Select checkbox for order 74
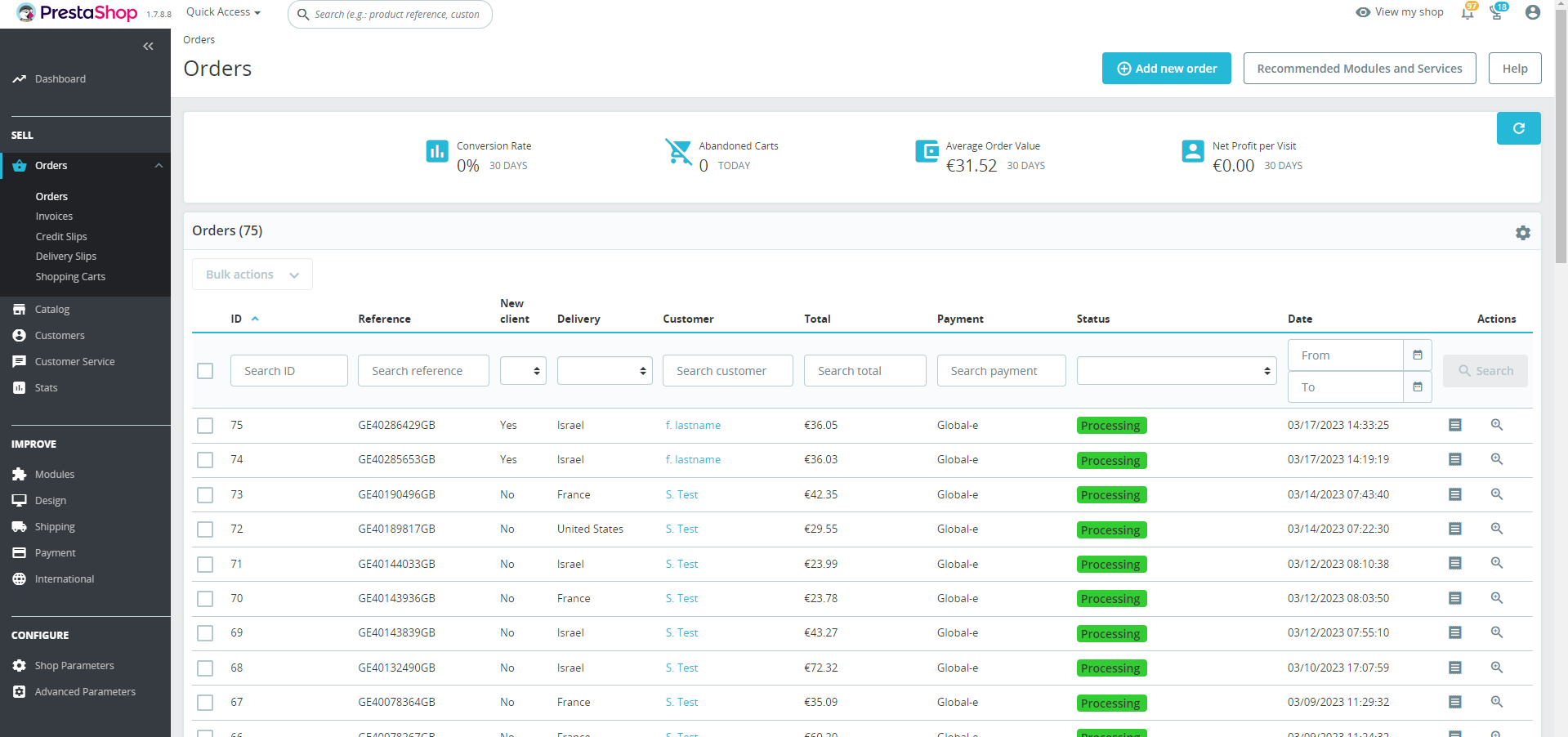The image size is (1568, 737). (205, 460)
